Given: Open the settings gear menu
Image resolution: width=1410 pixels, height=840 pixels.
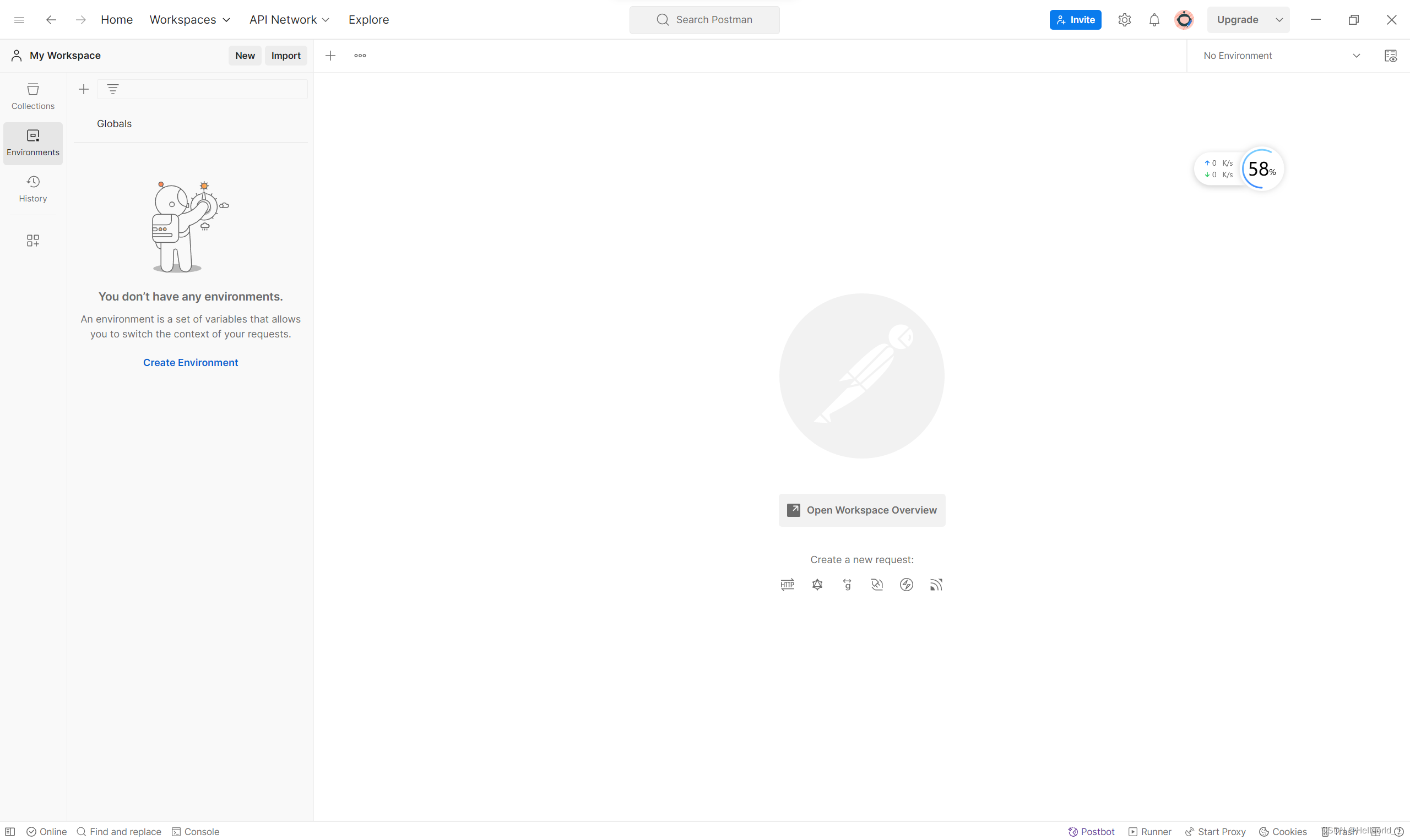Looking at the screenshot, I should click(x=1125, y=20).
